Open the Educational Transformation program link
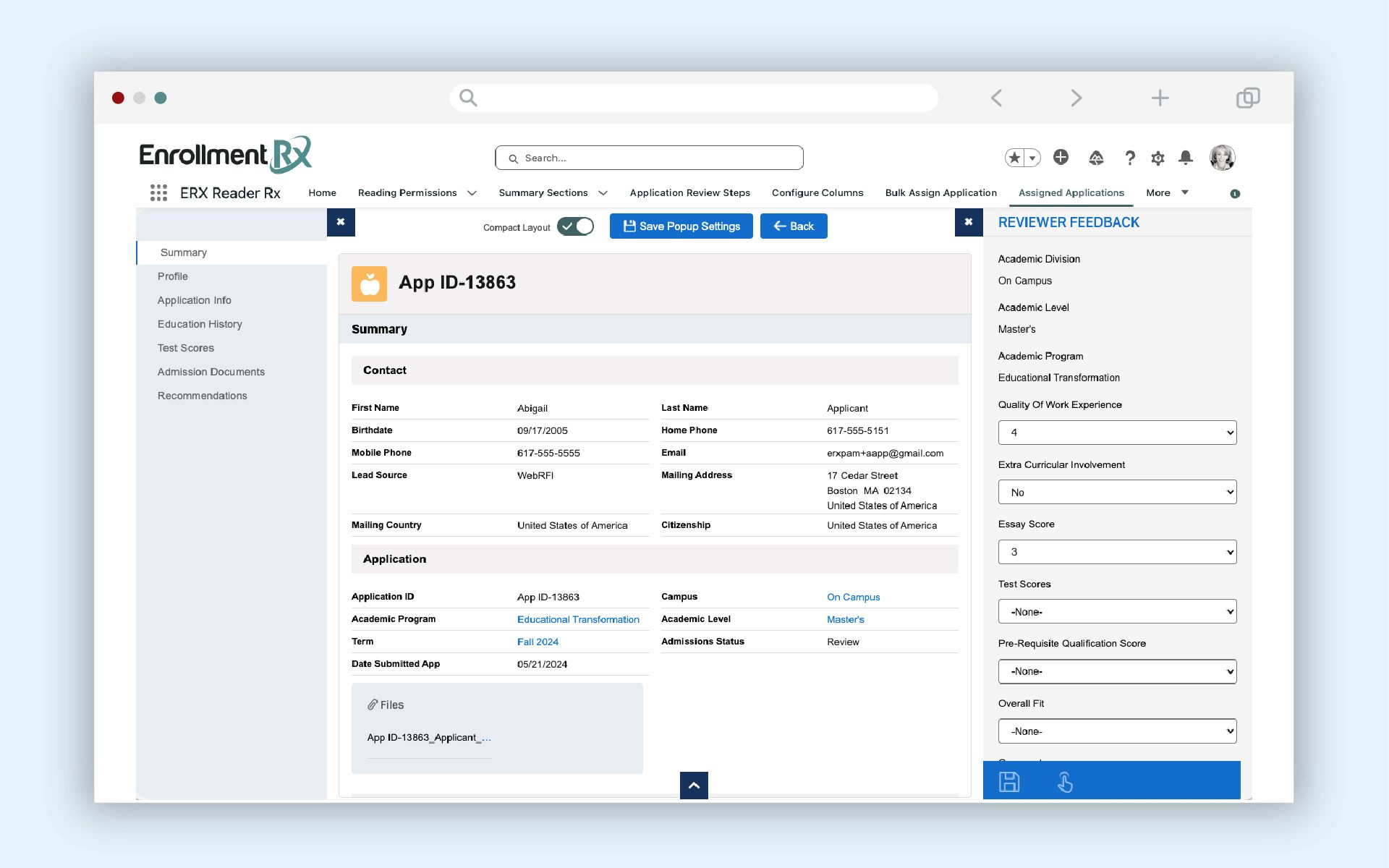Viewport: 1389px width, 868px height. [x=578, y=619]
